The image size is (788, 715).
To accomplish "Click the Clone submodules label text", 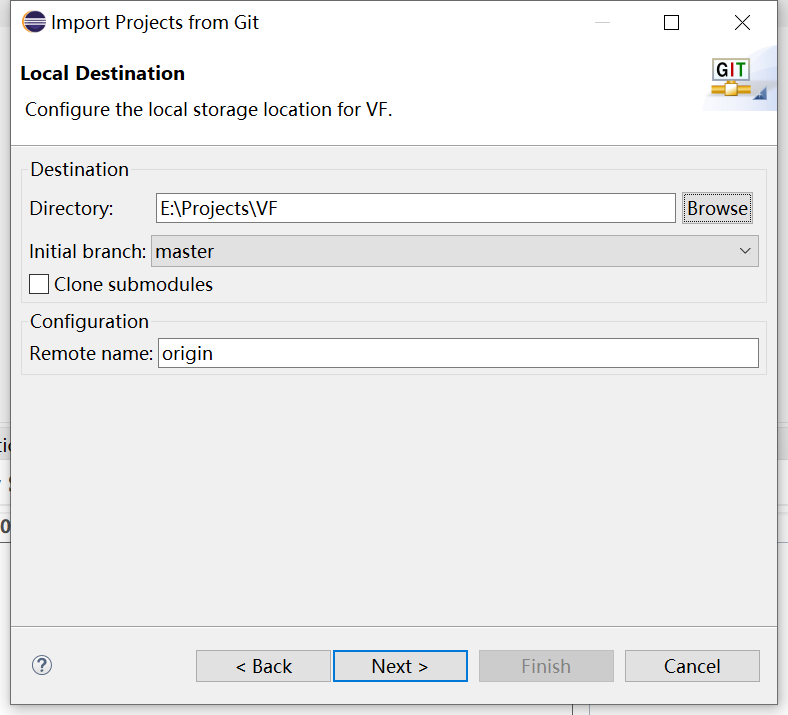I will tap(133, 284).
